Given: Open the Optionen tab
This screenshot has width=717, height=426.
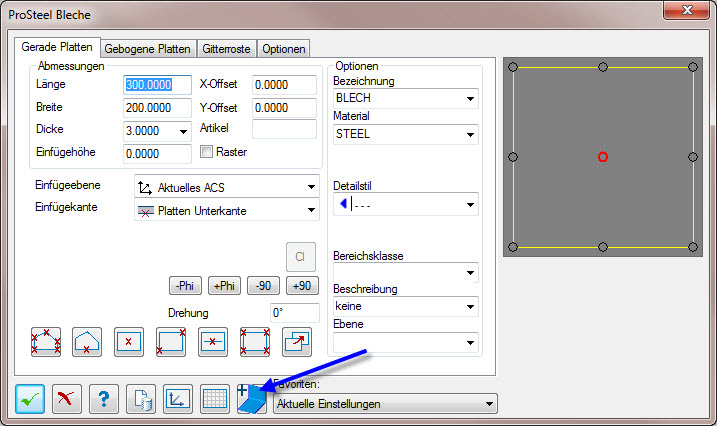Looking at the screenshot, I should [x=284, y=48].
